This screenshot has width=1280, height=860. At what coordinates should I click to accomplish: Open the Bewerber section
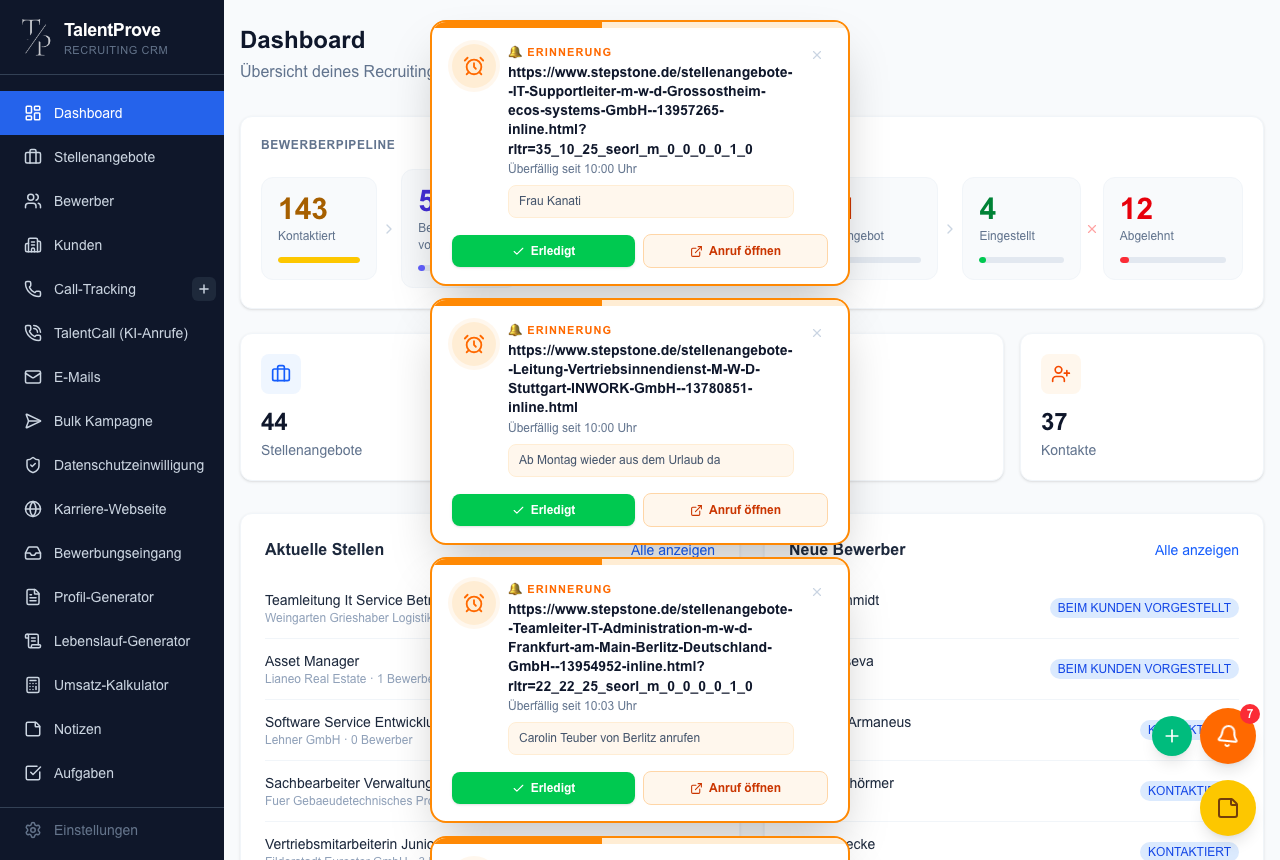click(112, 201)
